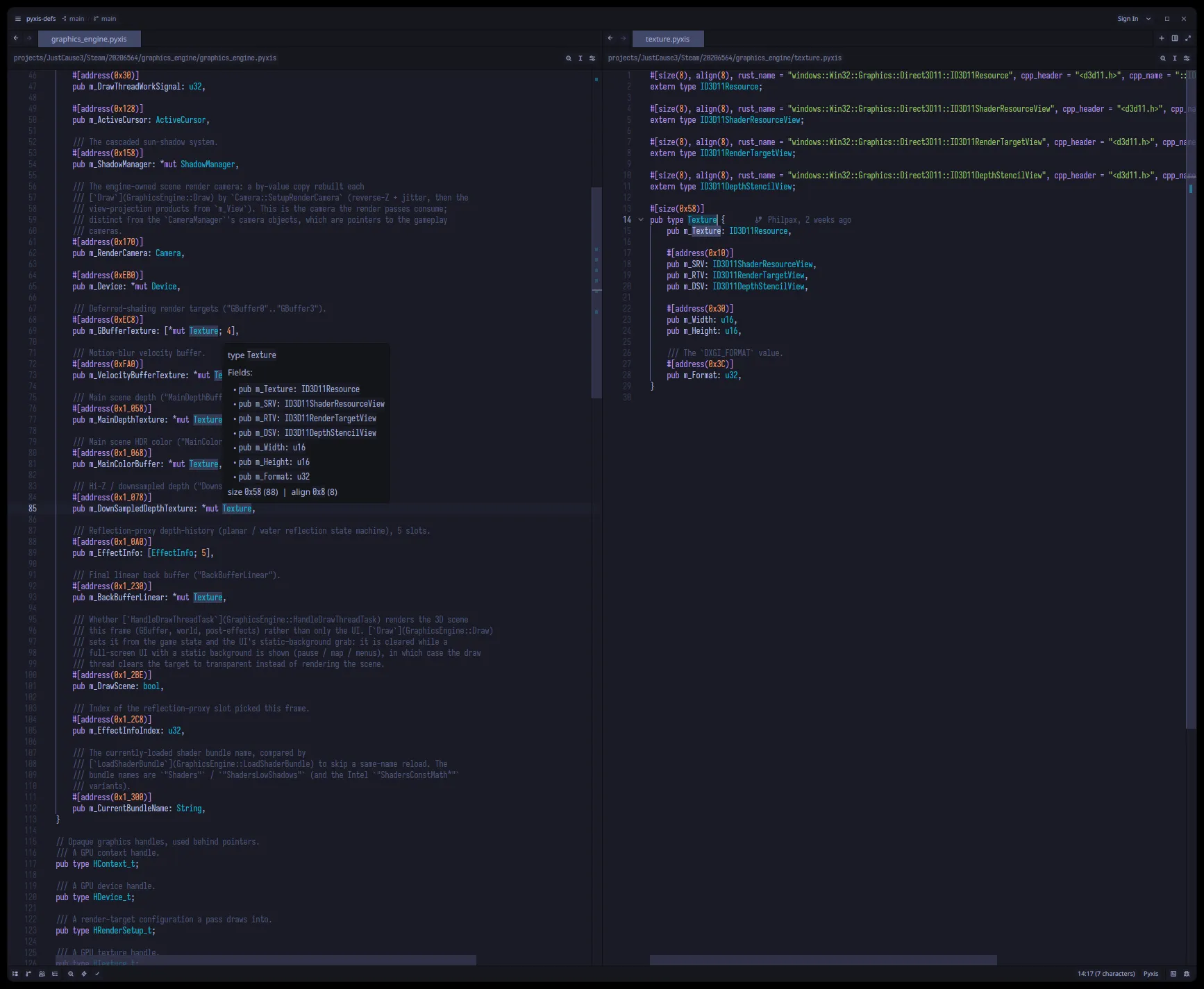Switch to the graphics_engine.pyxis tab
The height and width of the screenshot is (989, 1204).
[89, 39]
